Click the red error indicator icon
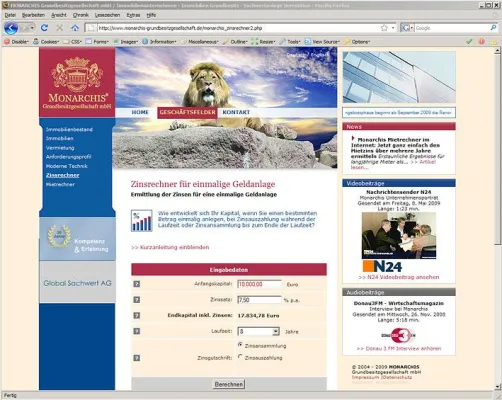 [482, 42]
